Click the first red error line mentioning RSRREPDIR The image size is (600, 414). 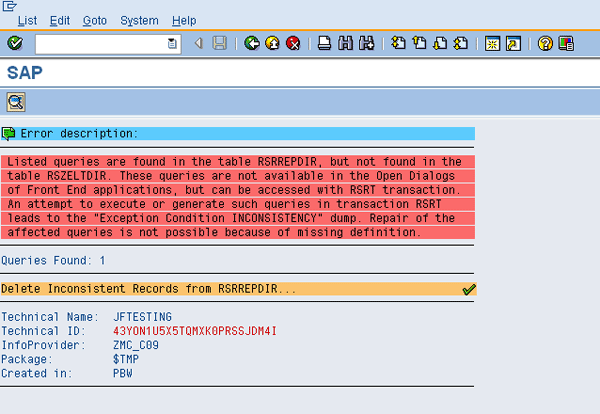(238, 162)
